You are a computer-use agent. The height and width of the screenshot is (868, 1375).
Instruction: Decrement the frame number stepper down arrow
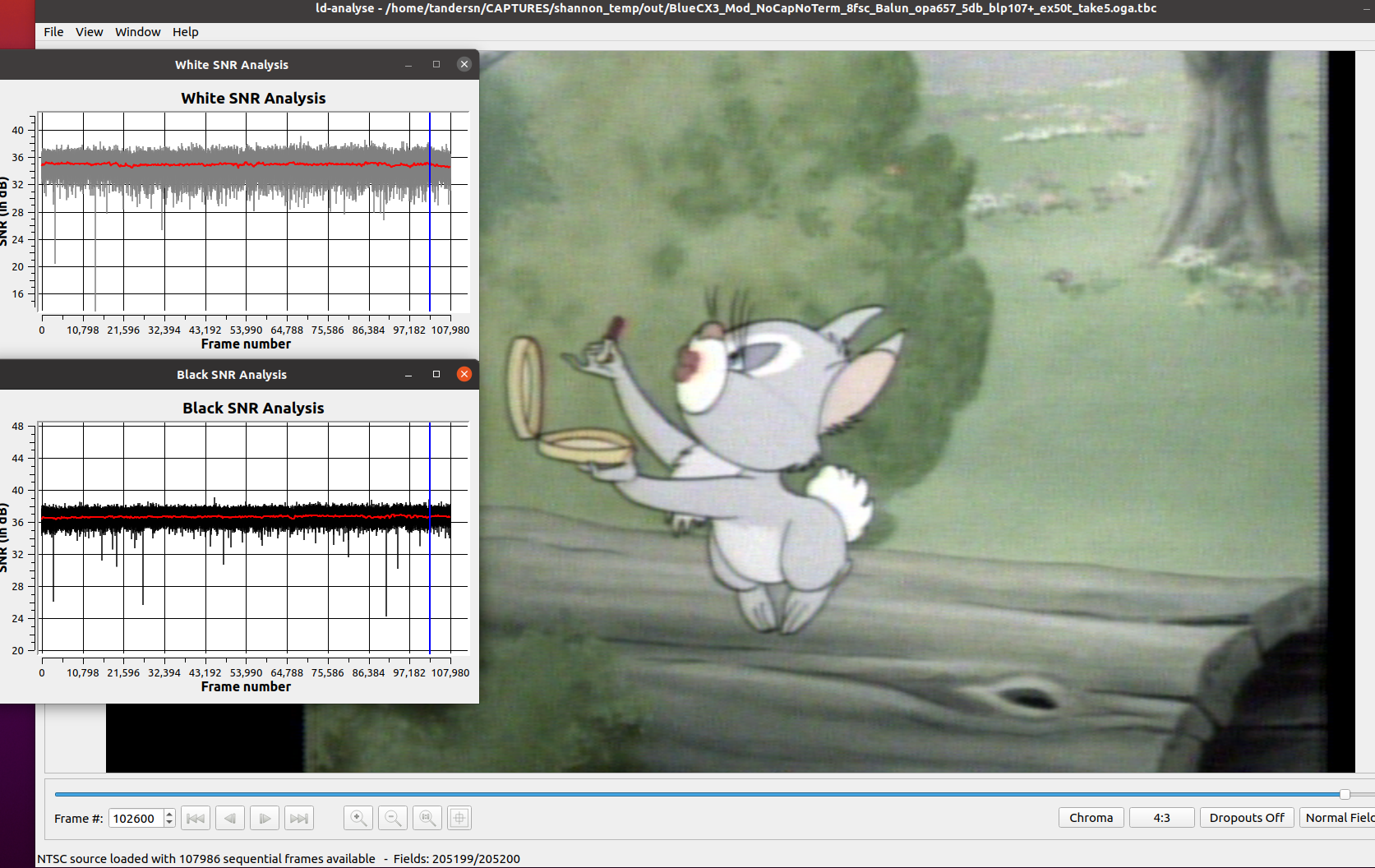(169, 823)
